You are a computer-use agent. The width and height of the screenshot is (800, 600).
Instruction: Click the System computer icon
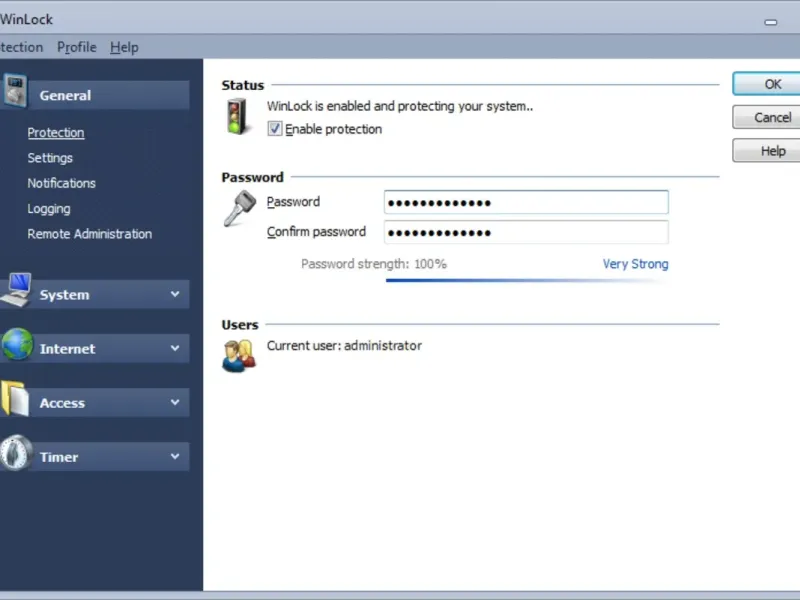pyautogui.click(x=17, y=290)
